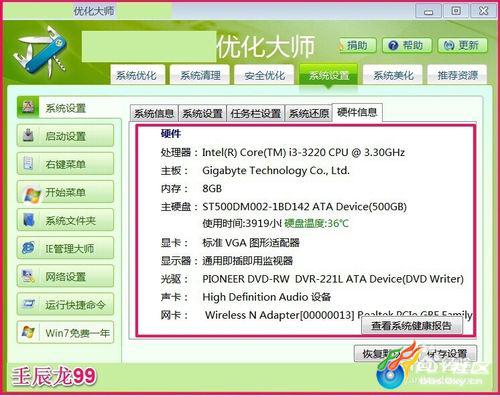Click the 启动设置 sidebar icon
Screen dimensions: 500x397
click(28, 135)
